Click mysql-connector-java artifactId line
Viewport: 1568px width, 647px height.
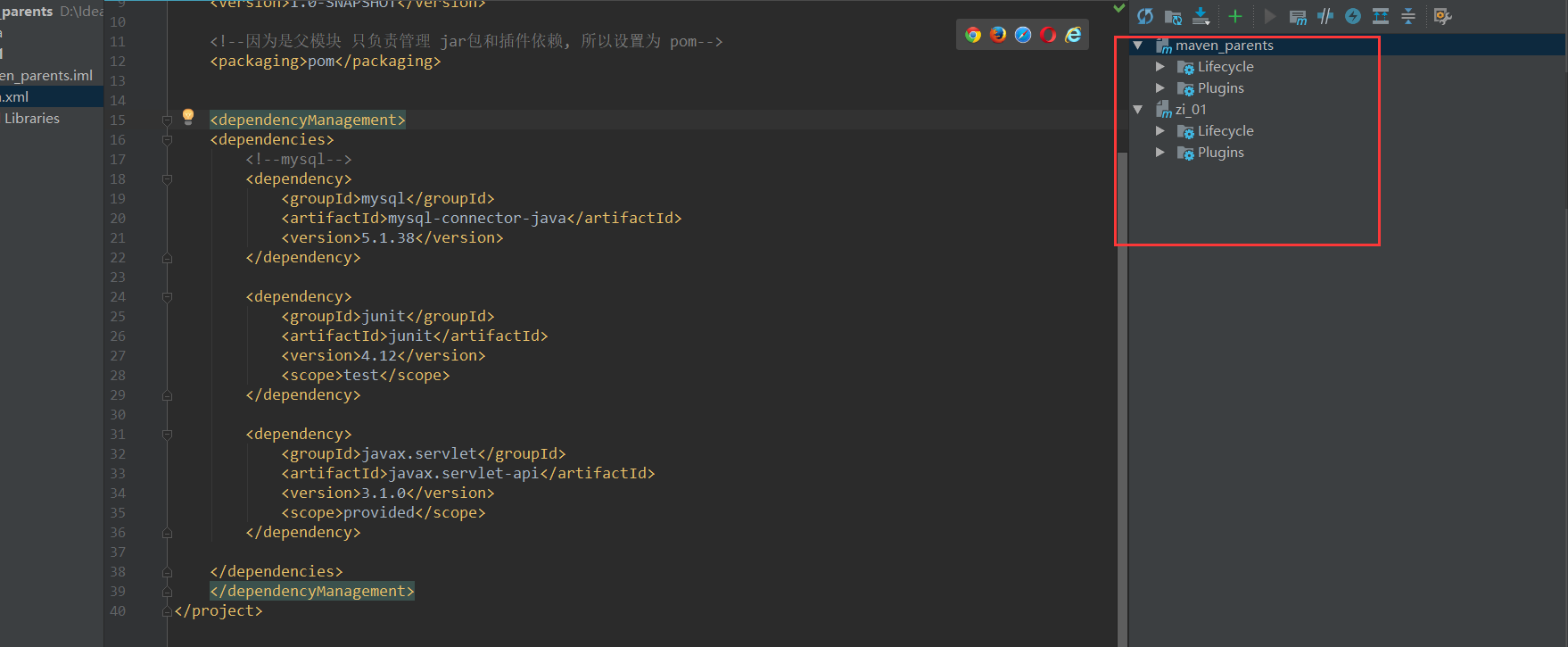coord(482,218)
